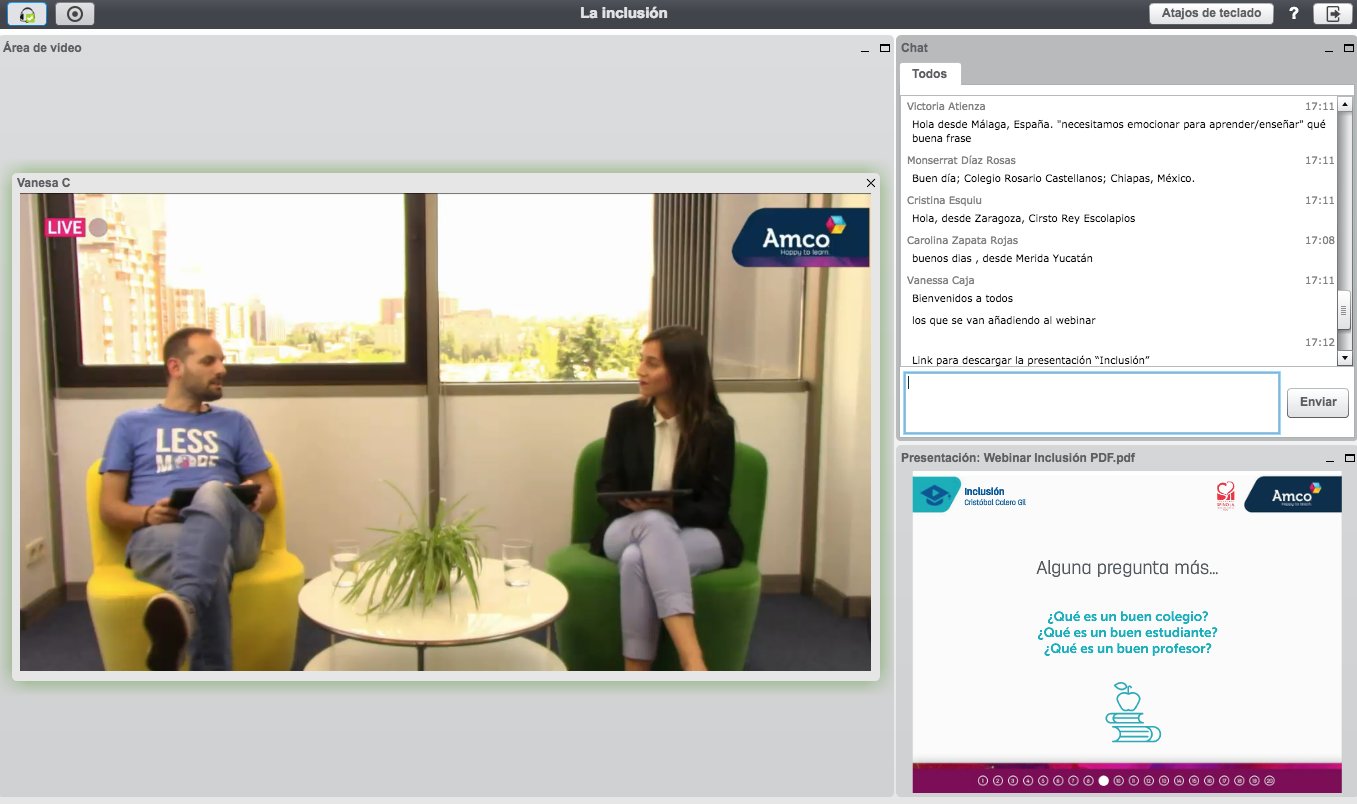The image size is (1357, 804).
Task: Open Atajos de teclado shortcuts
Action: pos(1211,14)
